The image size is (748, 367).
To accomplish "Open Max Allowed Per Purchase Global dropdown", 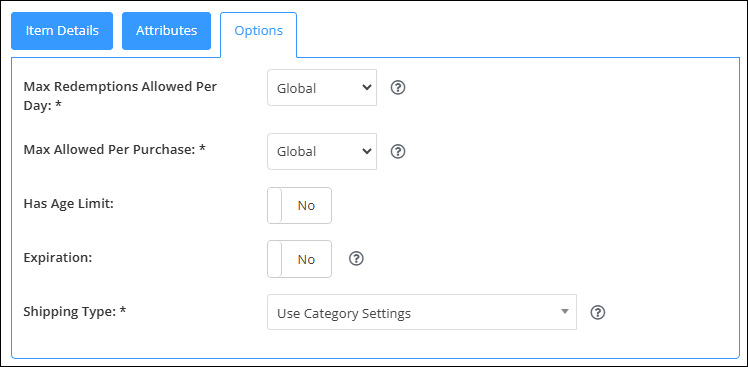I will point(322,151).
